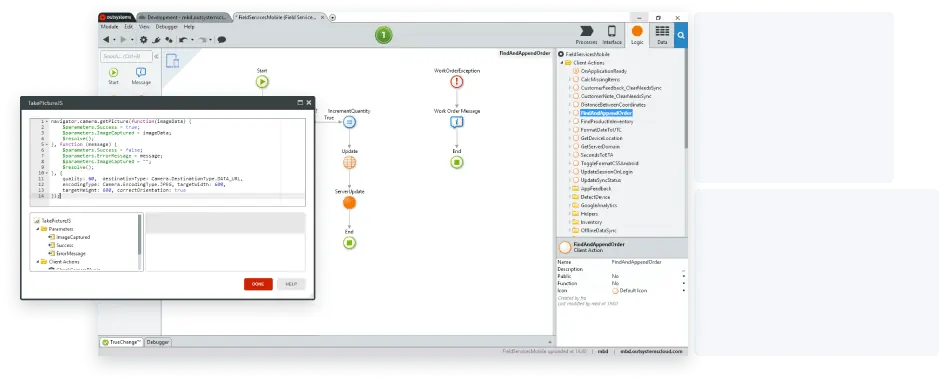This screenshot has height=381, width=939.
Task: Select the ServerUpdate orange node
Action: pos(349,202)
